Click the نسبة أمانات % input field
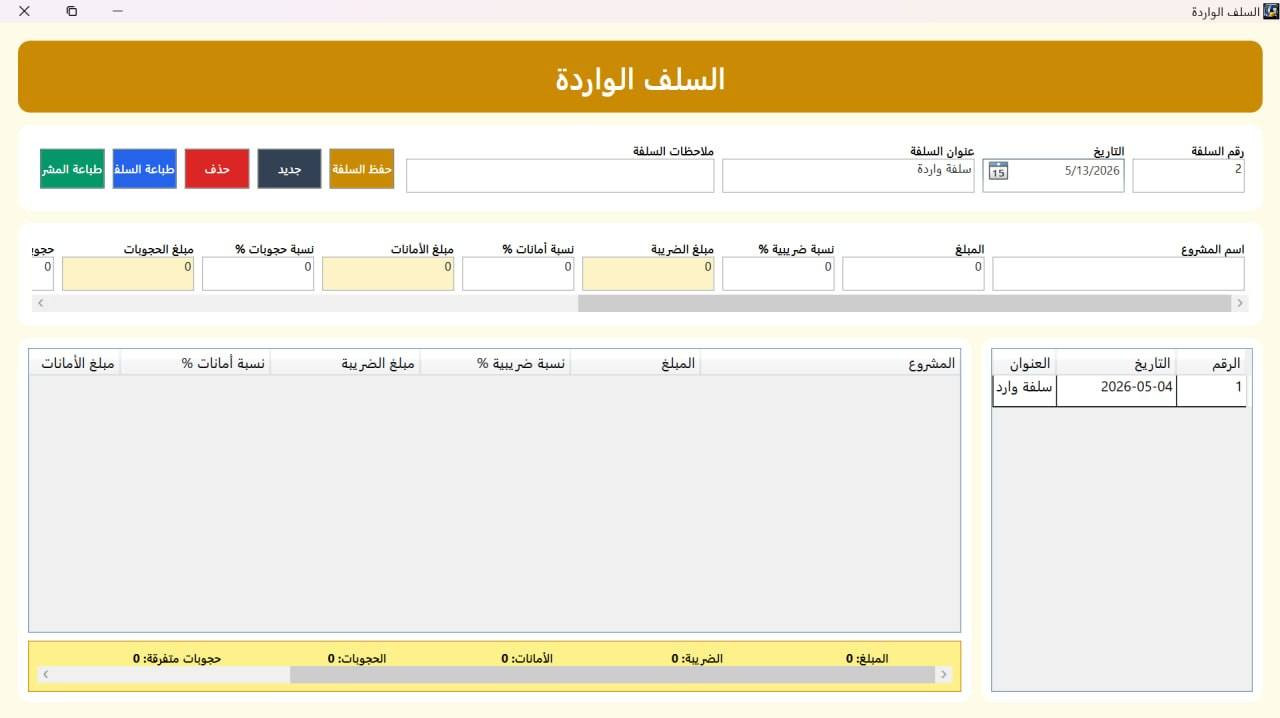 [518, 274]
